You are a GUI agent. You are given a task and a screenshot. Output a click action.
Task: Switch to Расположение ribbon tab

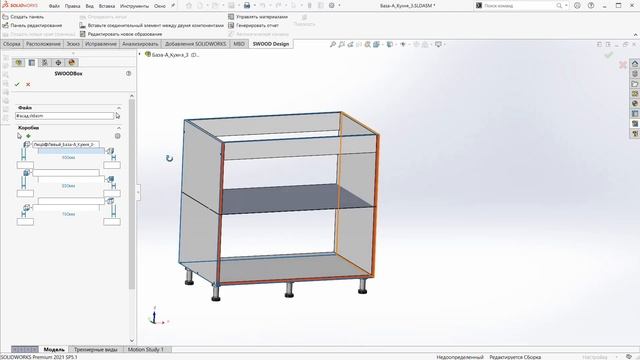43,44
